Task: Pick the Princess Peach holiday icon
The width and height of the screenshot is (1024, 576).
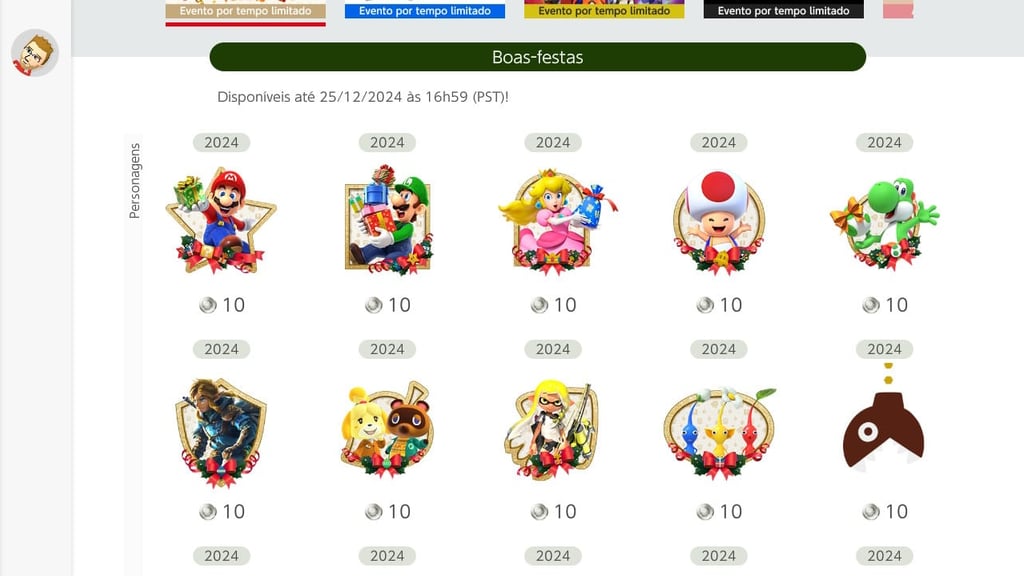Action: coord(555,221)
